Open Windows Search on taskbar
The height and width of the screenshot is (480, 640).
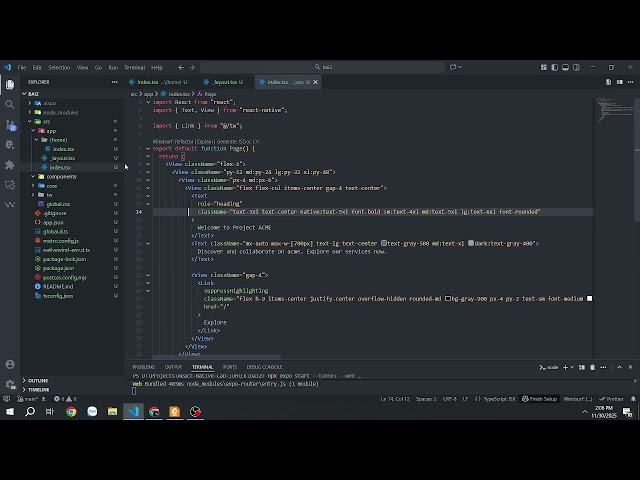click(x=30, y=412)
